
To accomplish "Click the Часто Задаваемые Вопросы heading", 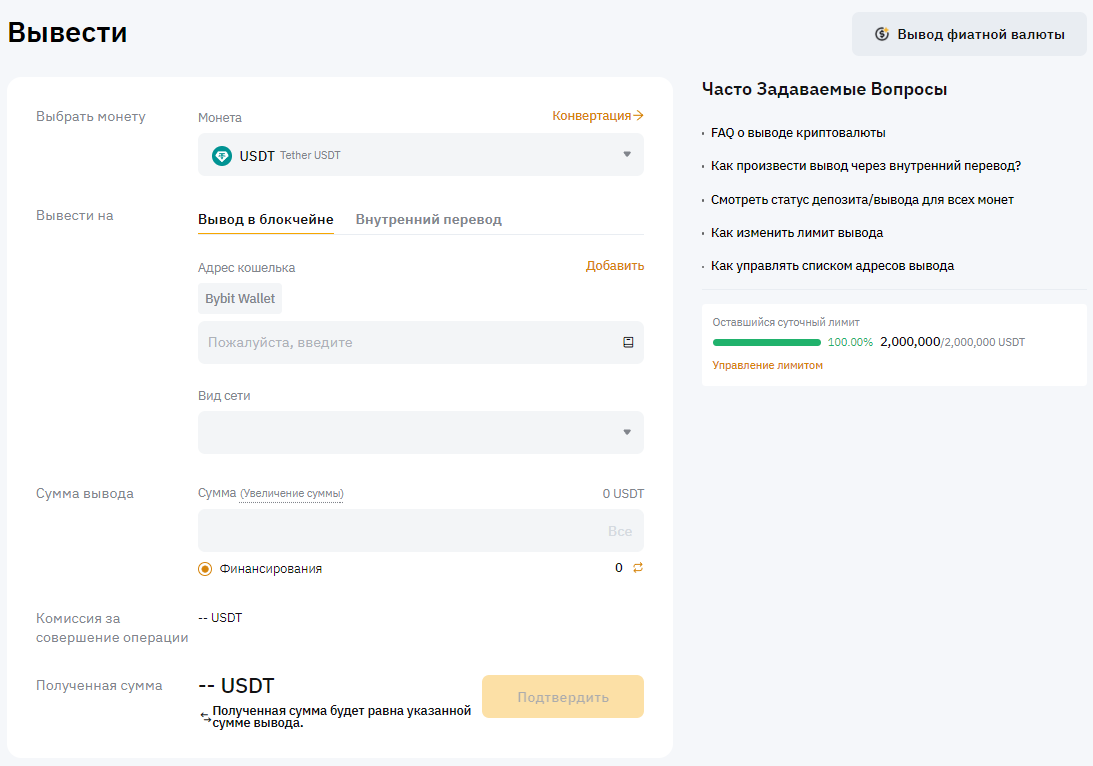I will pyautogui.click(x=824, y=89).
